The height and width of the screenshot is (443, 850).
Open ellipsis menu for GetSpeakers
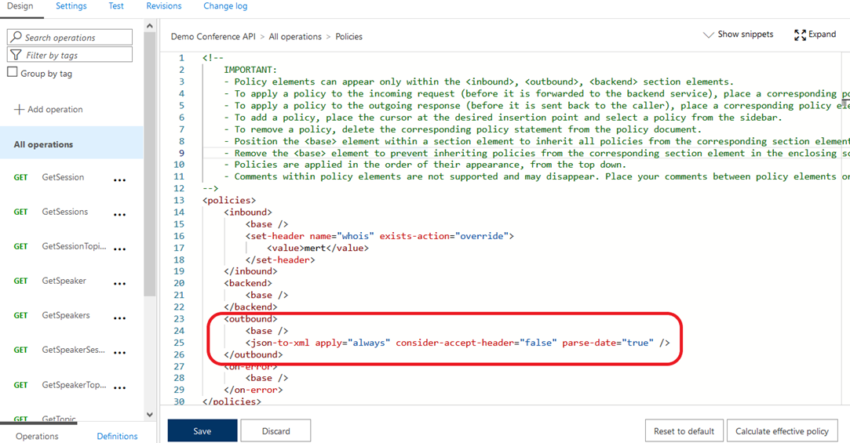(x=120, y=318)
